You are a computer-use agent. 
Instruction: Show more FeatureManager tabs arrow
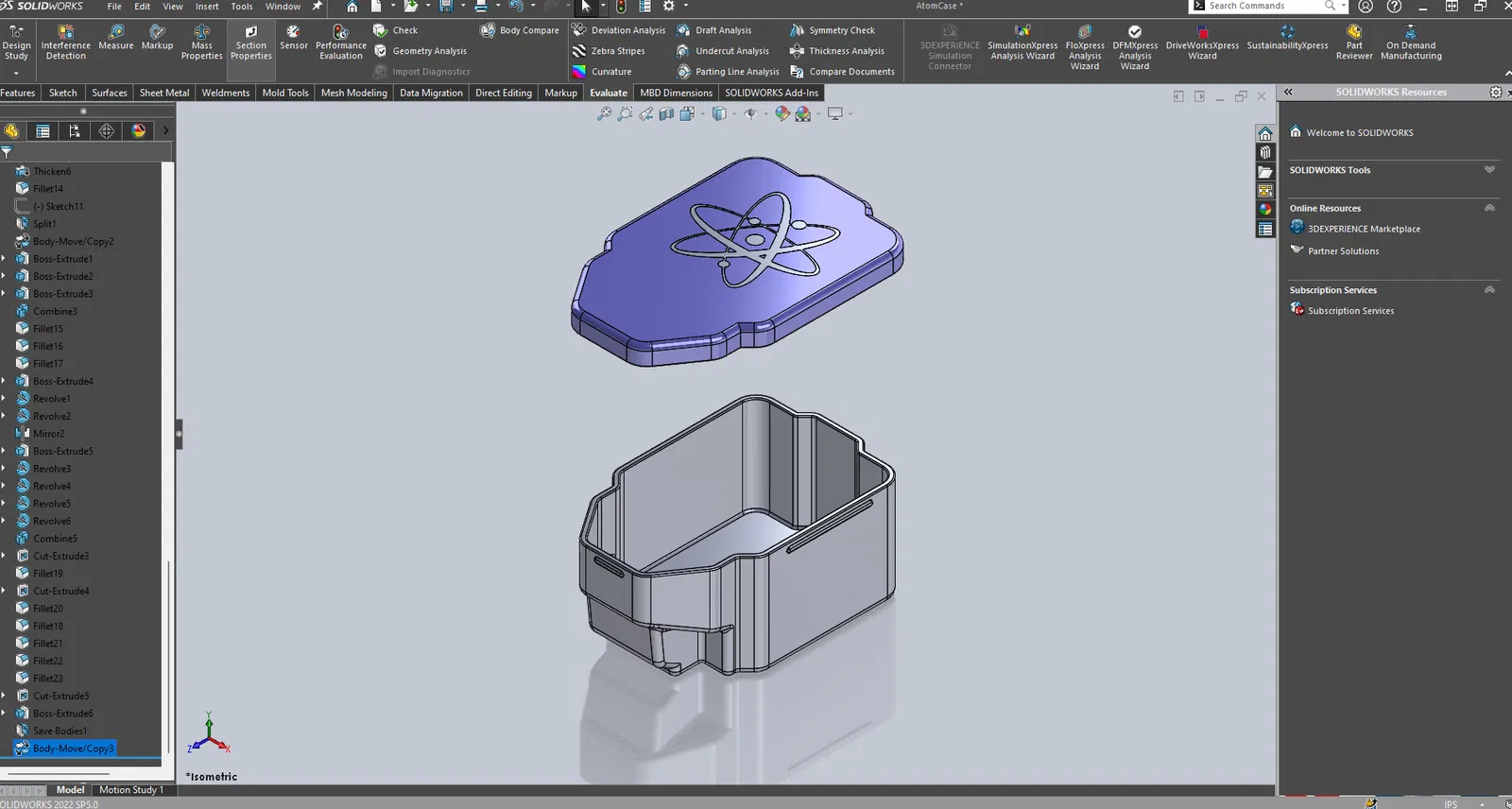click(165, 131)
